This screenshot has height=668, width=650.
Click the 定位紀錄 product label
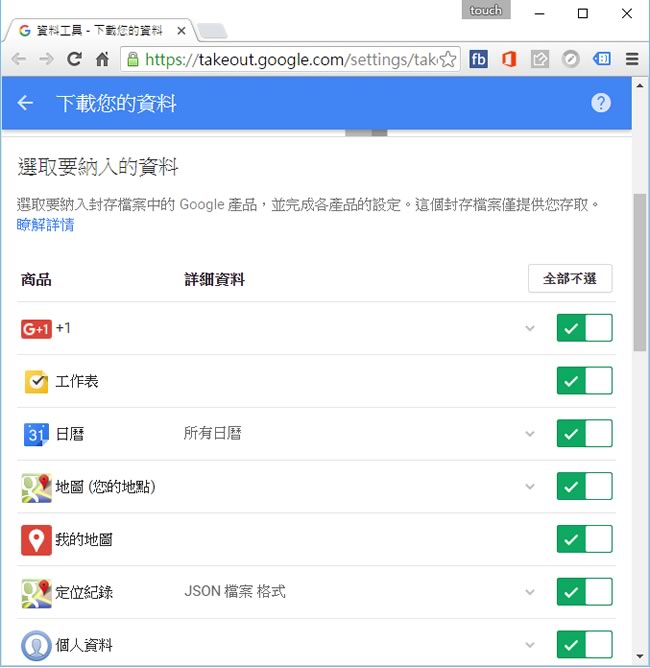point(84,593)
